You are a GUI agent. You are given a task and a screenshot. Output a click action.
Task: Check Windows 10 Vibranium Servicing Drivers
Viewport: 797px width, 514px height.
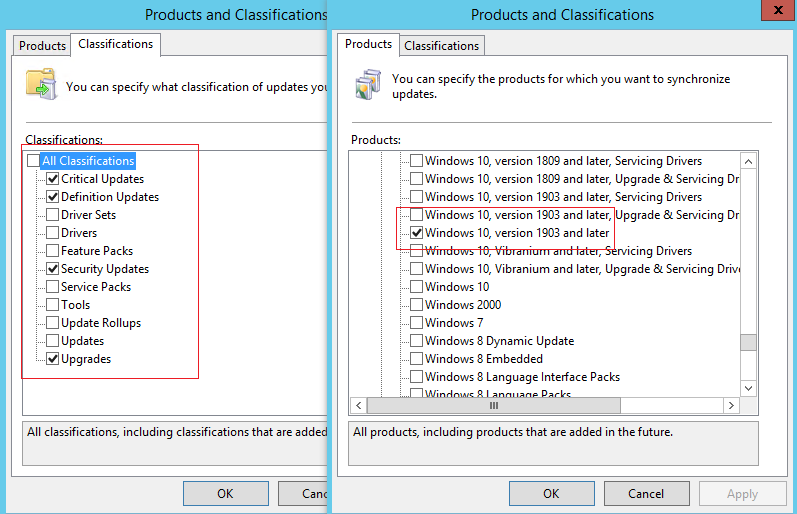coord(416,251)
